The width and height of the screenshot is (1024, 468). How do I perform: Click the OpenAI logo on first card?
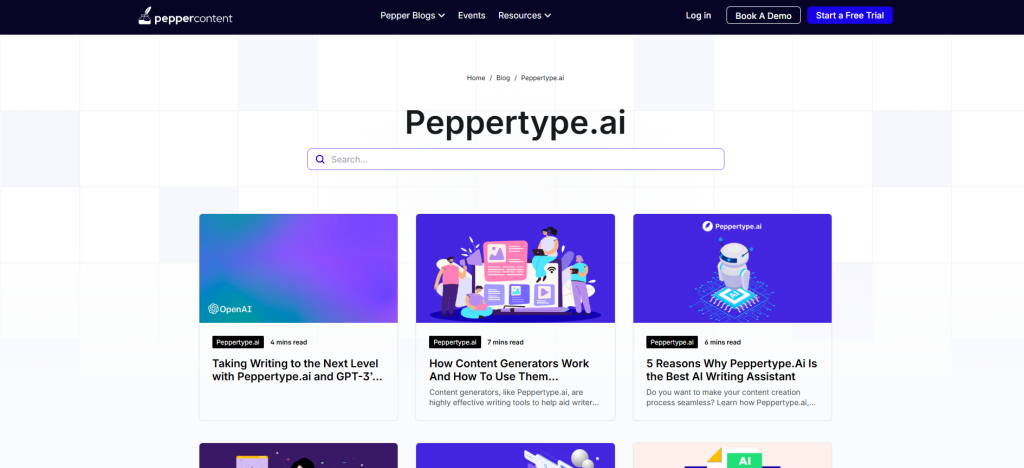(230, 309)
